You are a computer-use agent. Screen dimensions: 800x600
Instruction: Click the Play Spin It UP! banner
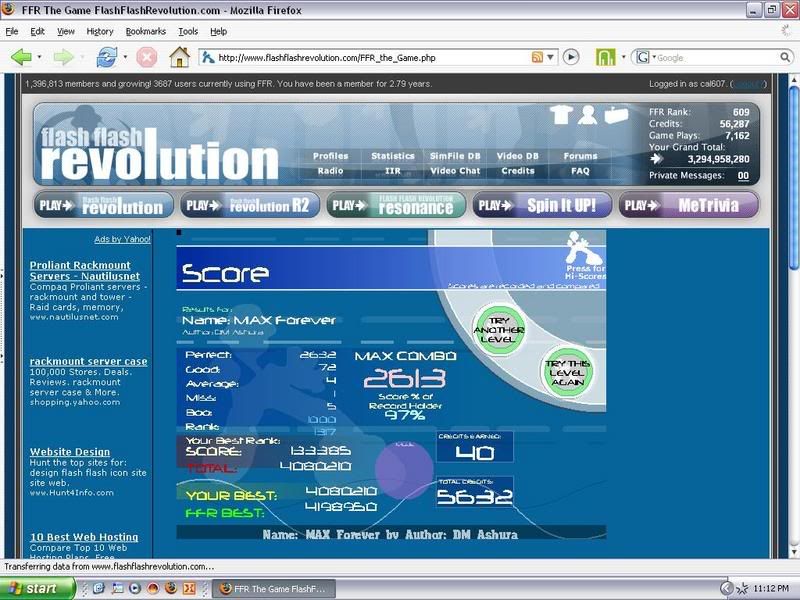point(542,205)
